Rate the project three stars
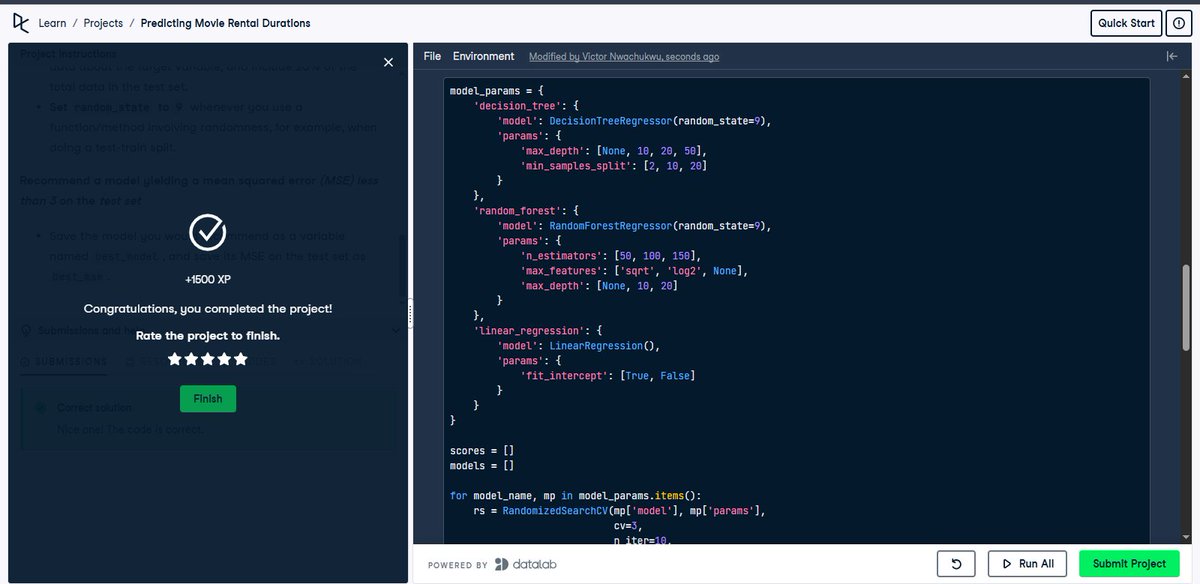1200x584 pixels. click(x=207, y=359)
